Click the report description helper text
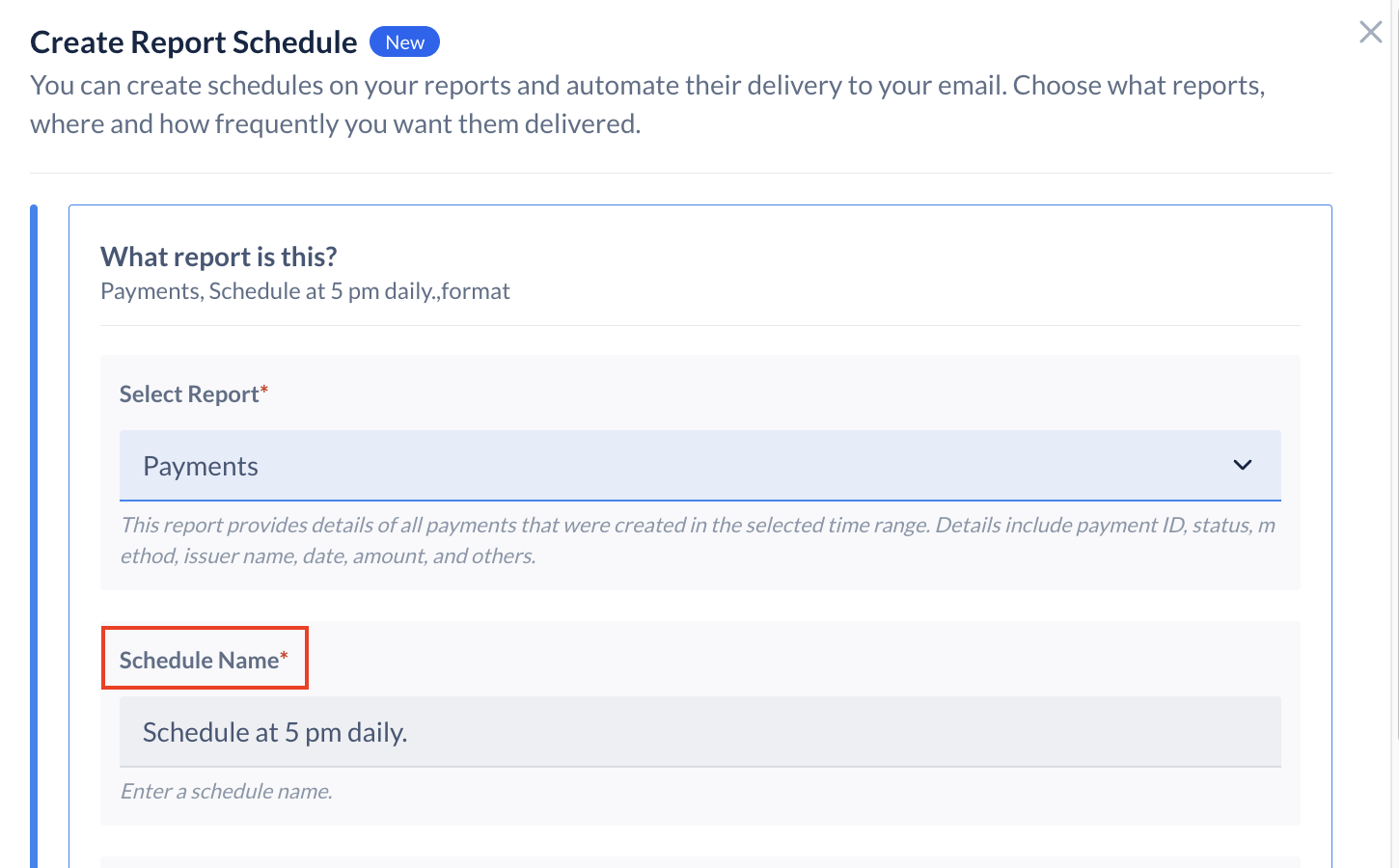This screenshot has width=1399, height=868. click(698, 540)
